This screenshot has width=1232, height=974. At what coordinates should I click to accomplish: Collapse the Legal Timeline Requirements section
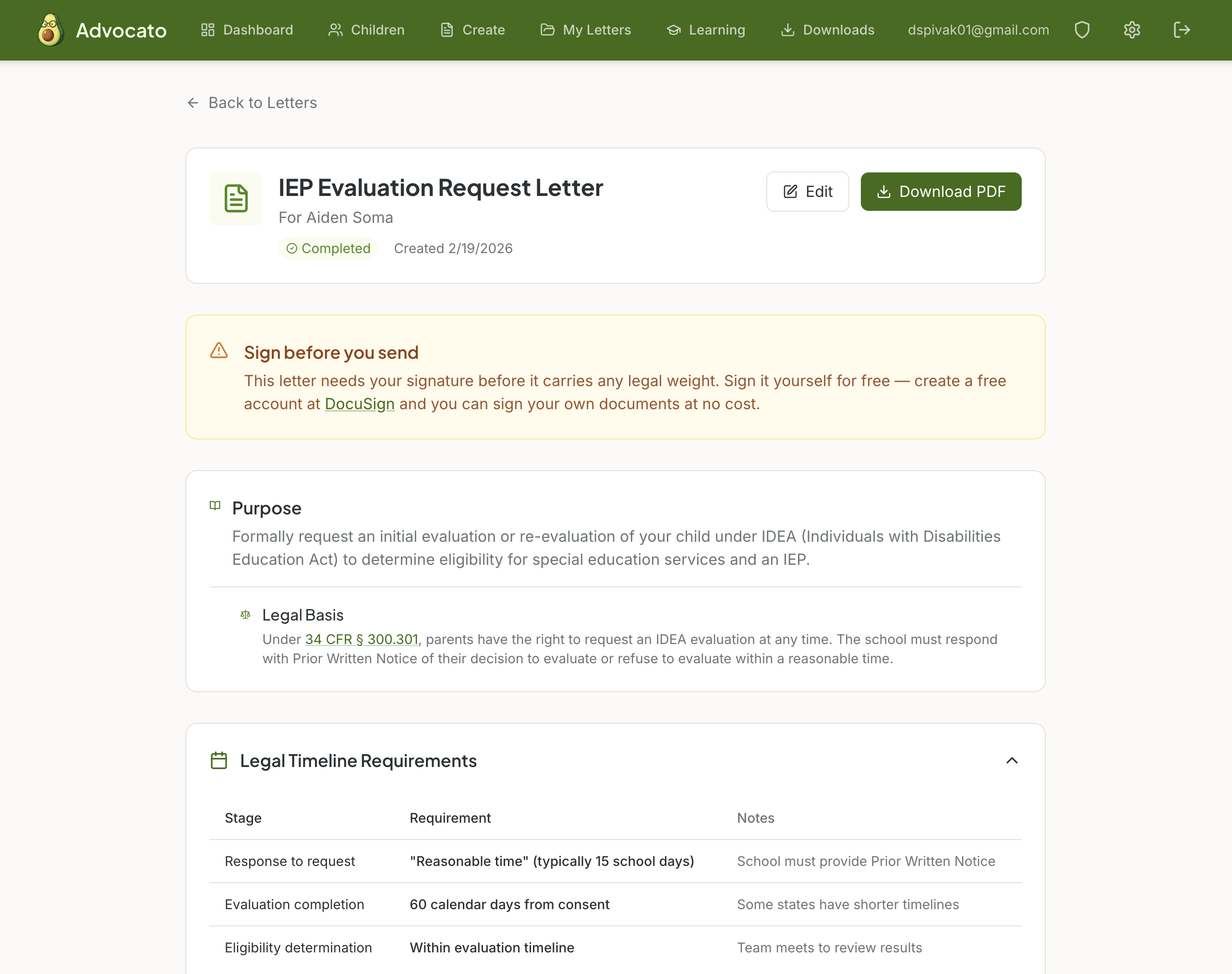coord(1011,760)
